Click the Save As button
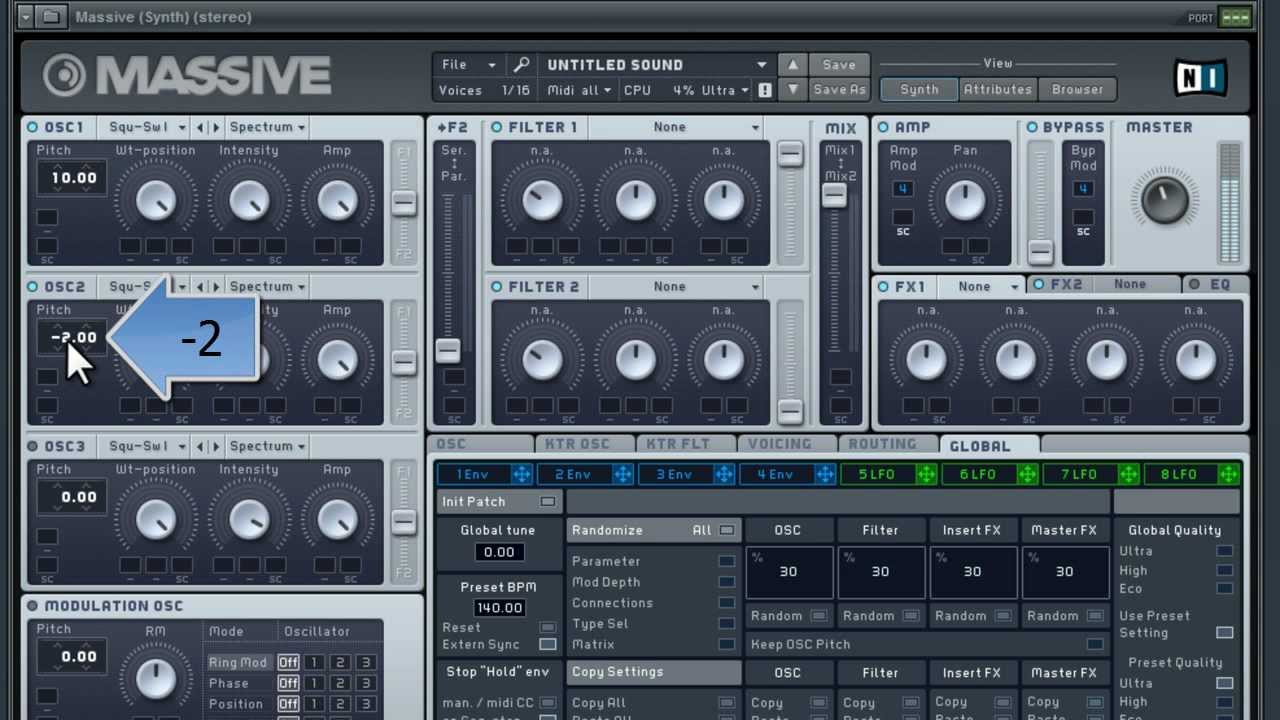Screen dimensions: 1280x720 (x=838, y=89)
